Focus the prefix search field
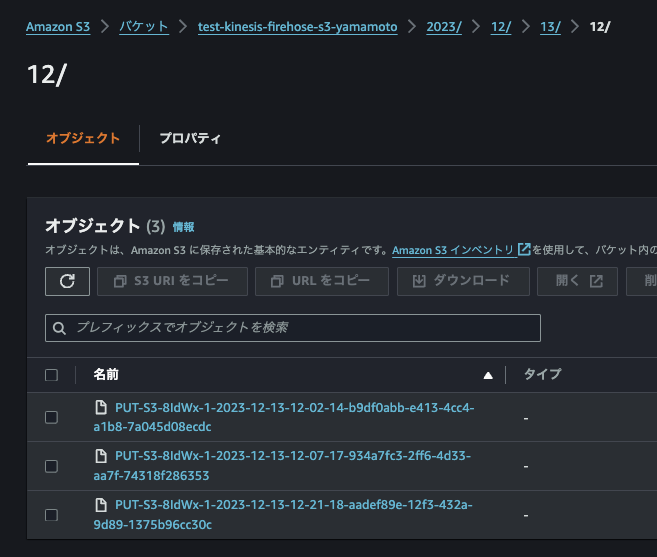The image size is (657, 557). (x=293, y=328)
